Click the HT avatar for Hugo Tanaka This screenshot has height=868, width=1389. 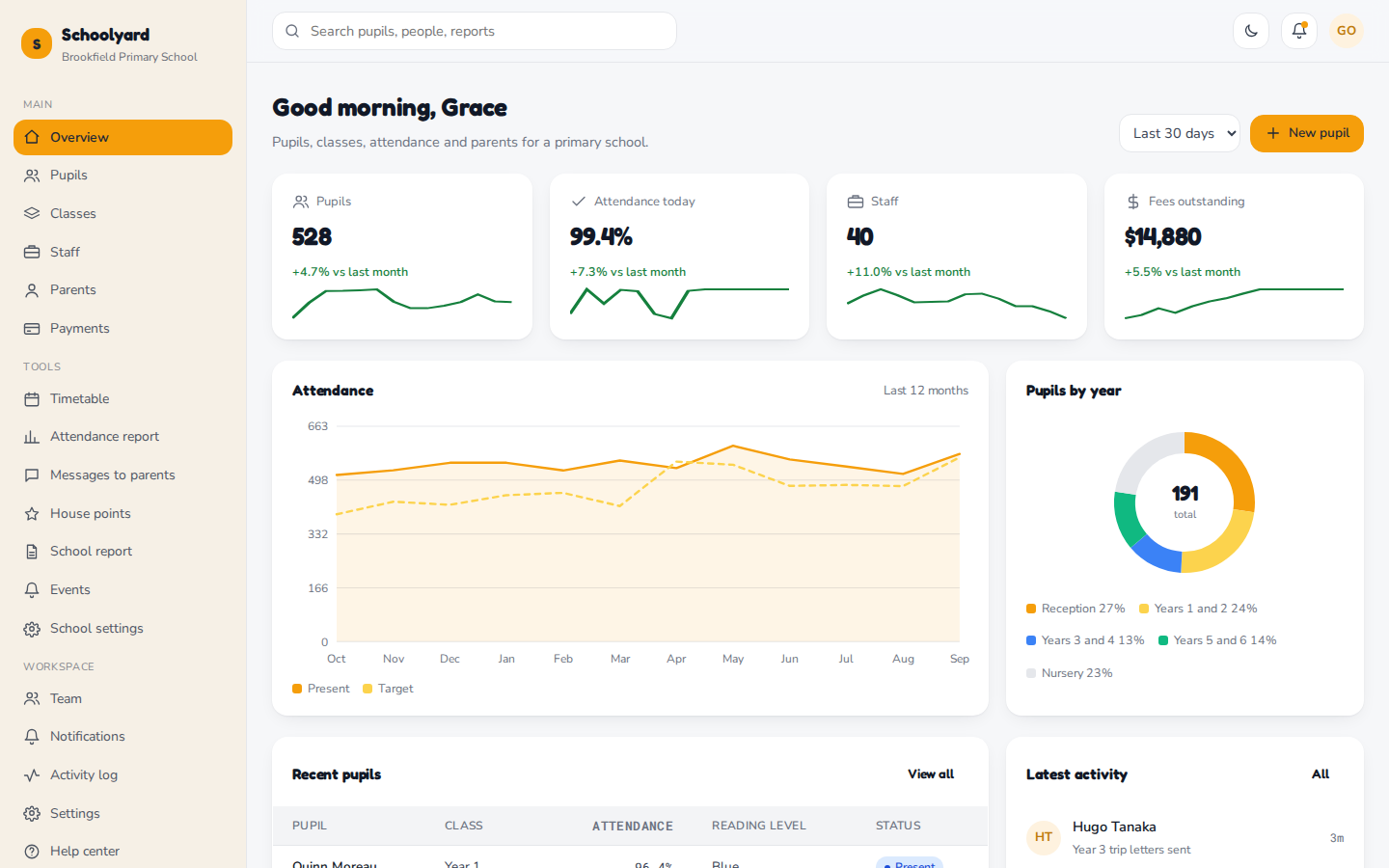click(x=1044, y=837)
